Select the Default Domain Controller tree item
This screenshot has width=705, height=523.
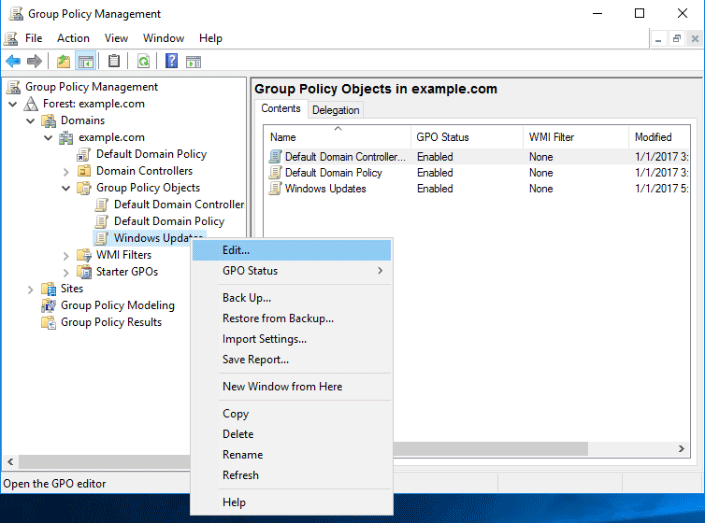[x=179, y=205]
